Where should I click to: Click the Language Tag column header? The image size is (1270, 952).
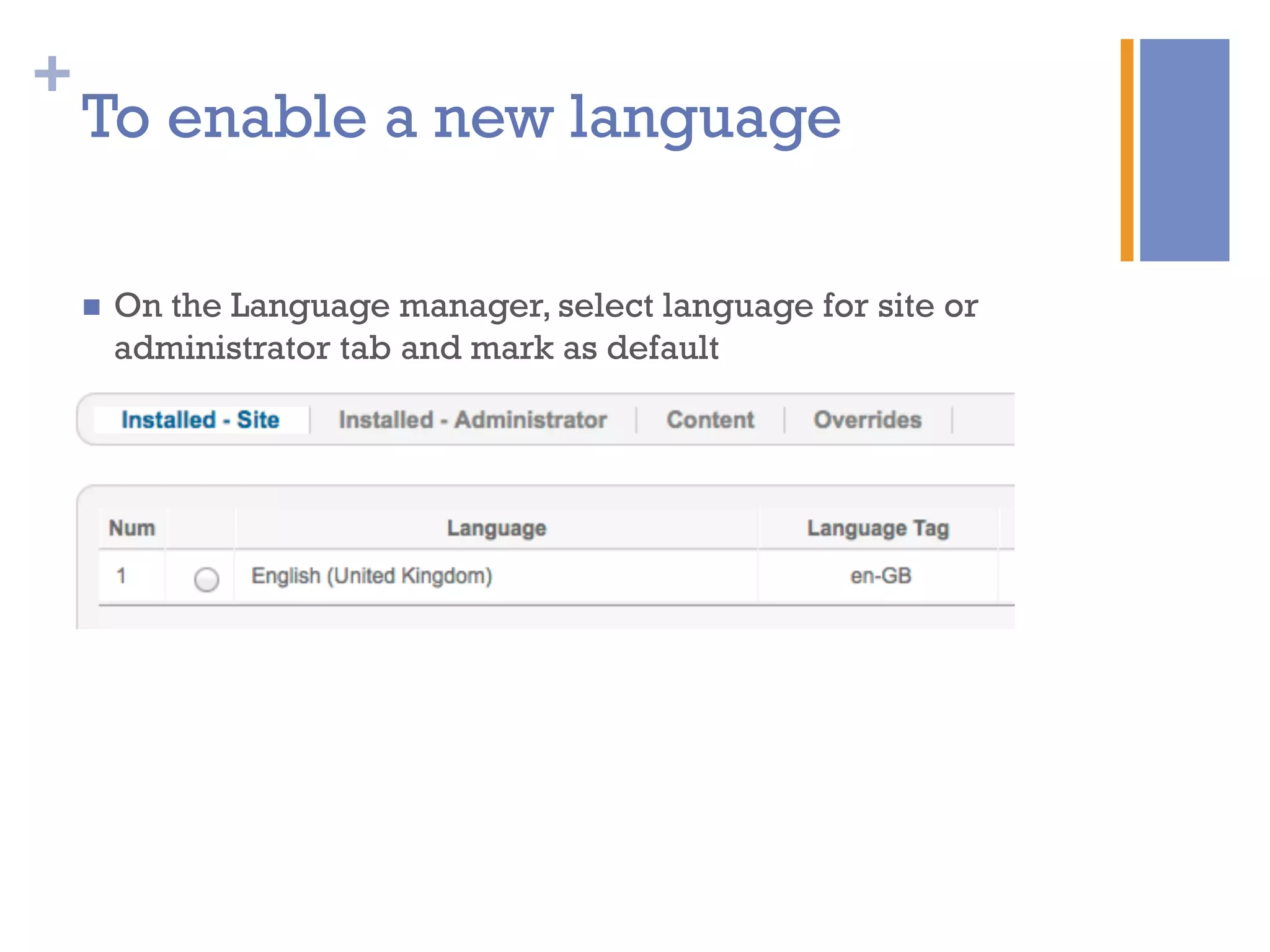(878, 528)
